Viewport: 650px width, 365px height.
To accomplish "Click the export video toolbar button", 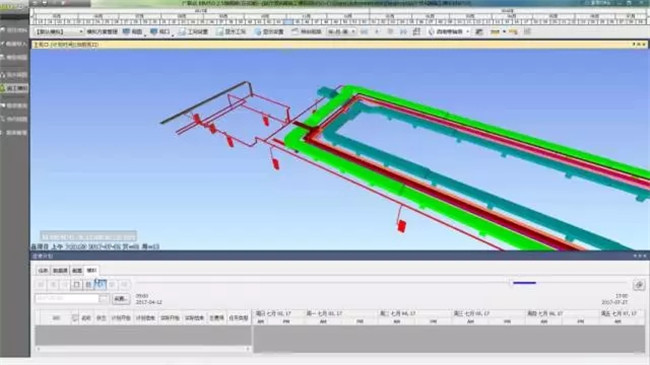I will coord(307,32).
